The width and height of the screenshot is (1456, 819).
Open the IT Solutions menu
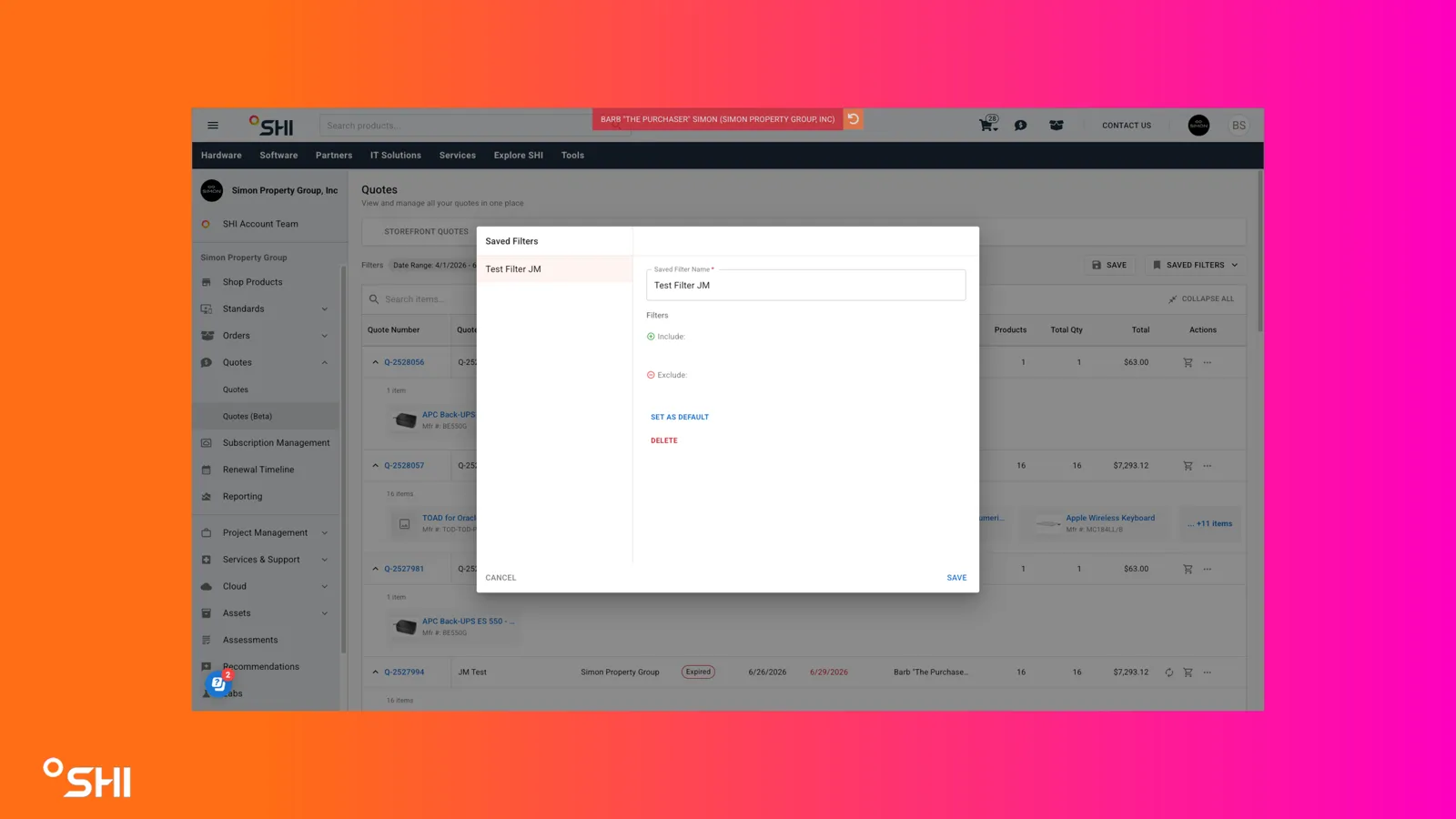click(x=396, y=156)
